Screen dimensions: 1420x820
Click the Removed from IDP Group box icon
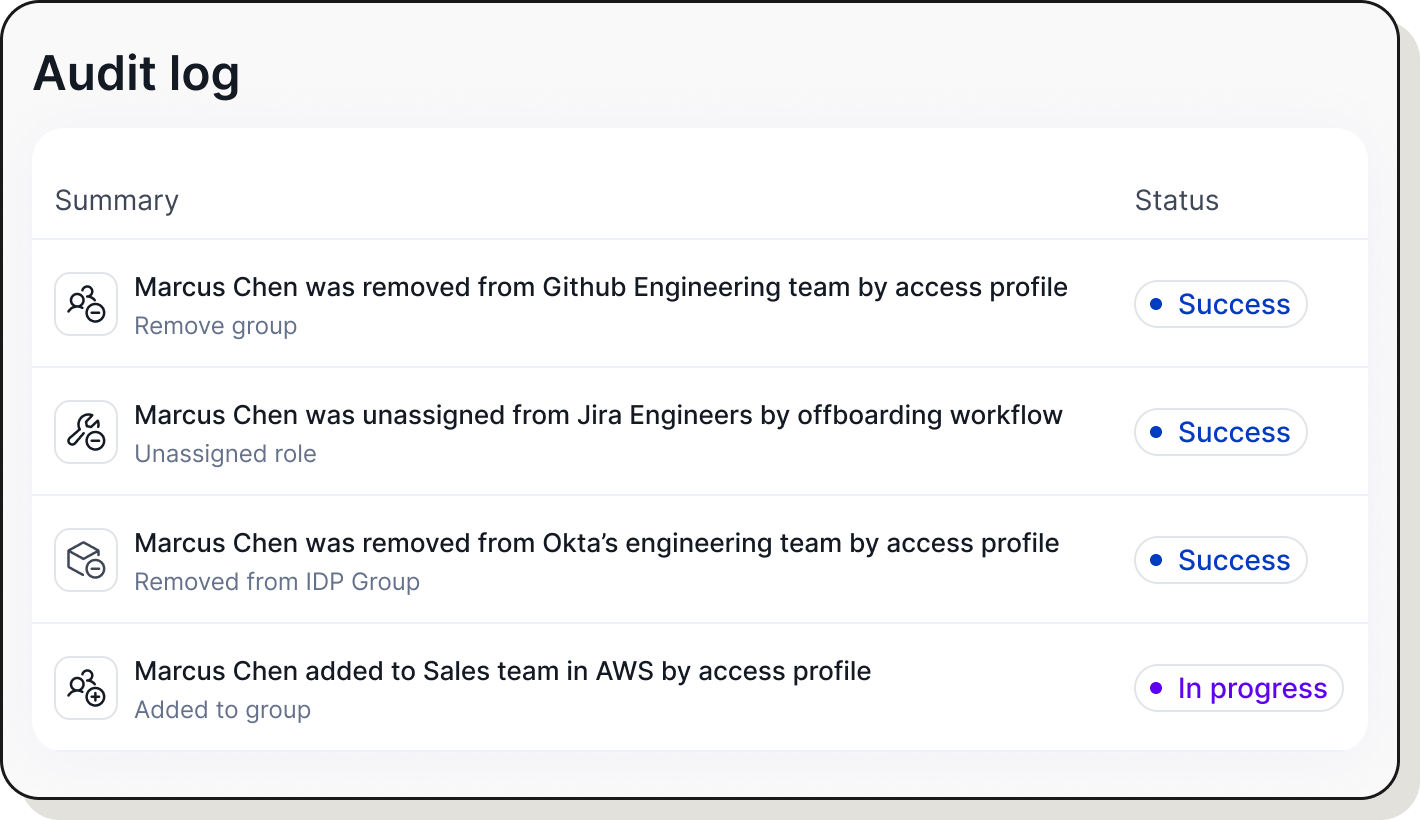pos(85,560)
